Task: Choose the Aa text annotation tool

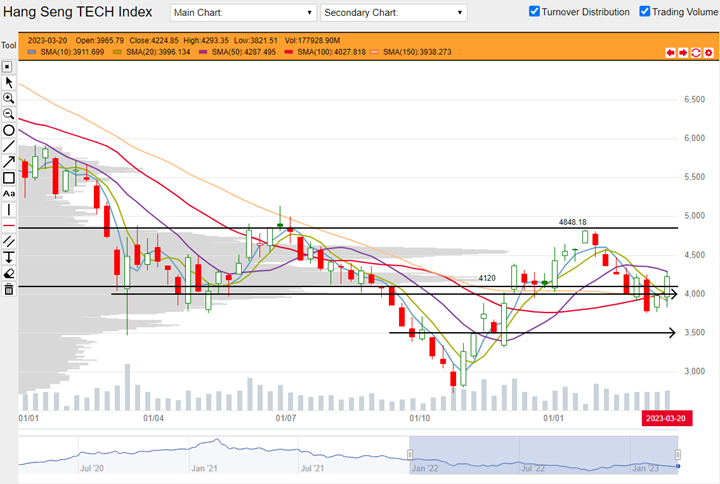Action: tap(9, 193)
